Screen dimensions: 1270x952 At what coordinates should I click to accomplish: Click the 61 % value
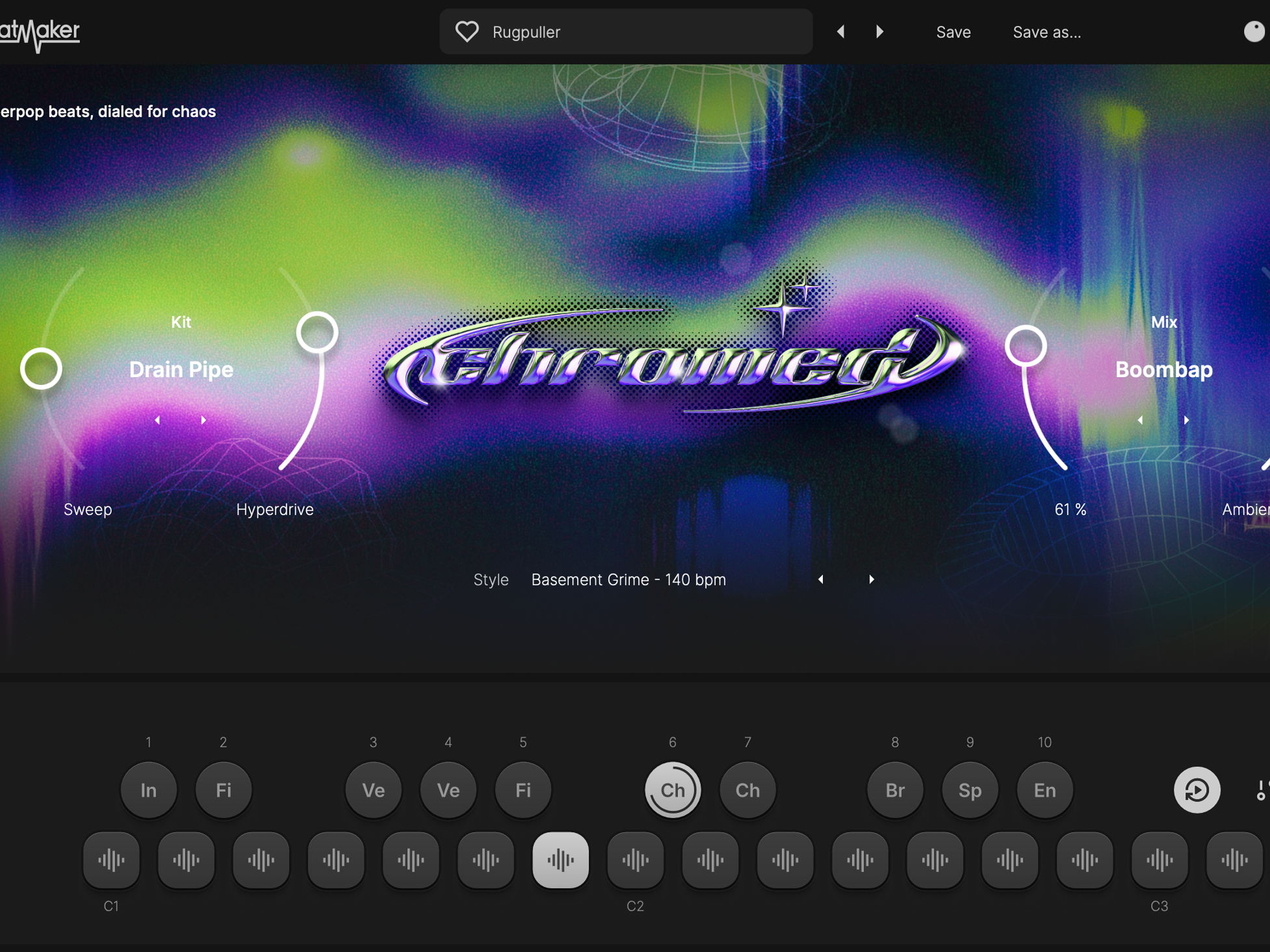pos(1070,509)
